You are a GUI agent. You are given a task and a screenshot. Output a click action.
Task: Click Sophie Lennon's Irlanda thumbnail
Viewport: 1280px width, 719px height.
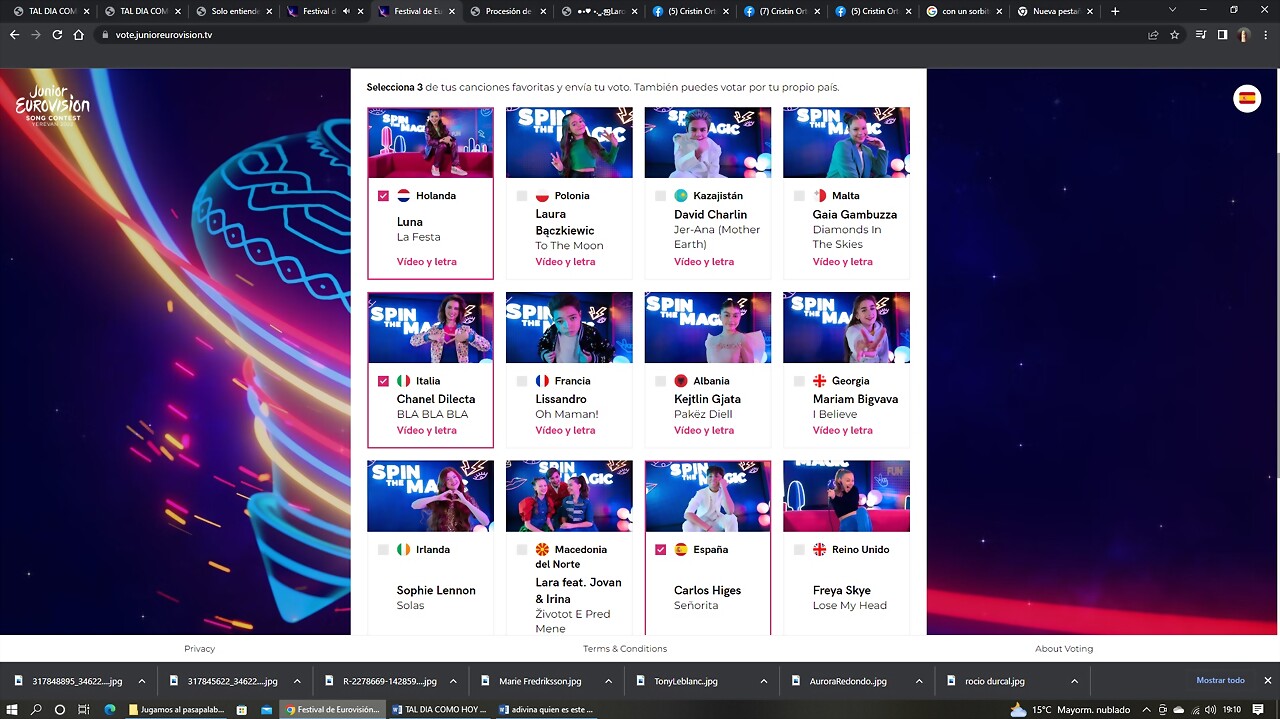tap(430, 496)
